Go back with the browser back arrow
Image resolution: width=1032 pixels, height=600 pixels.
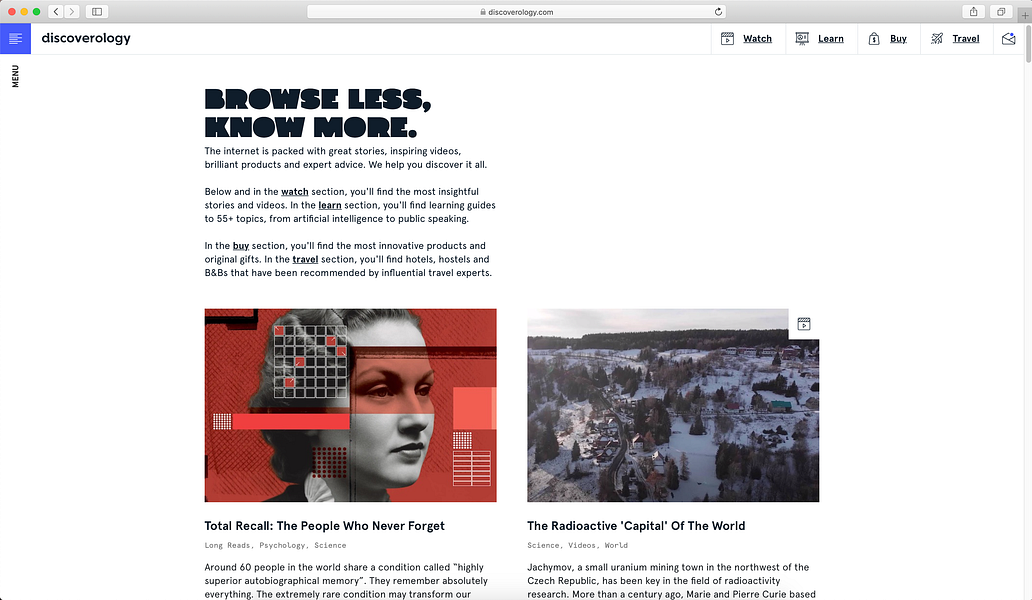coord(56,11)
